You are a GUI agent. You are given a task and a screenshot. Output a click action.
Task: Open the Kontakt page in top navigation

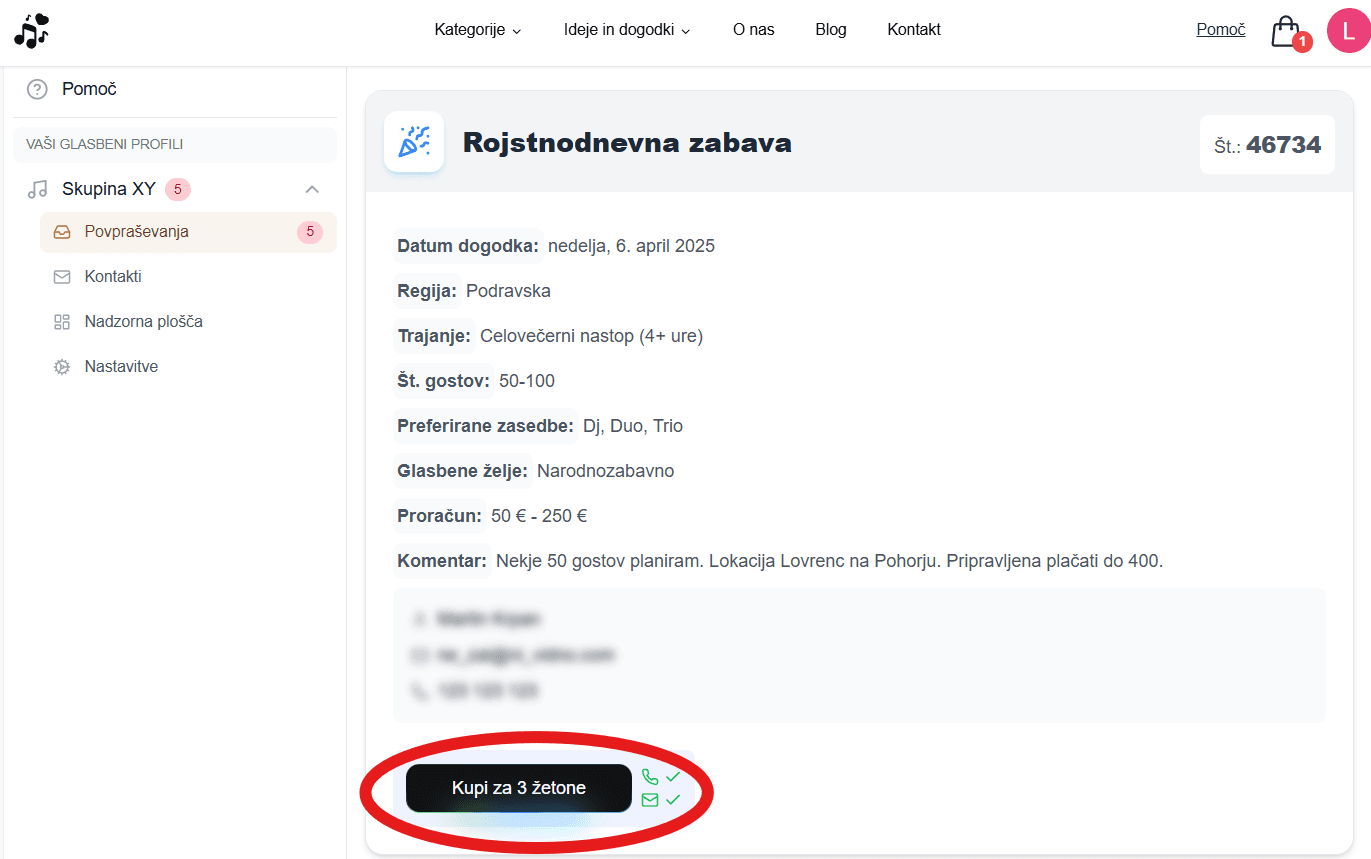[913, 30]
